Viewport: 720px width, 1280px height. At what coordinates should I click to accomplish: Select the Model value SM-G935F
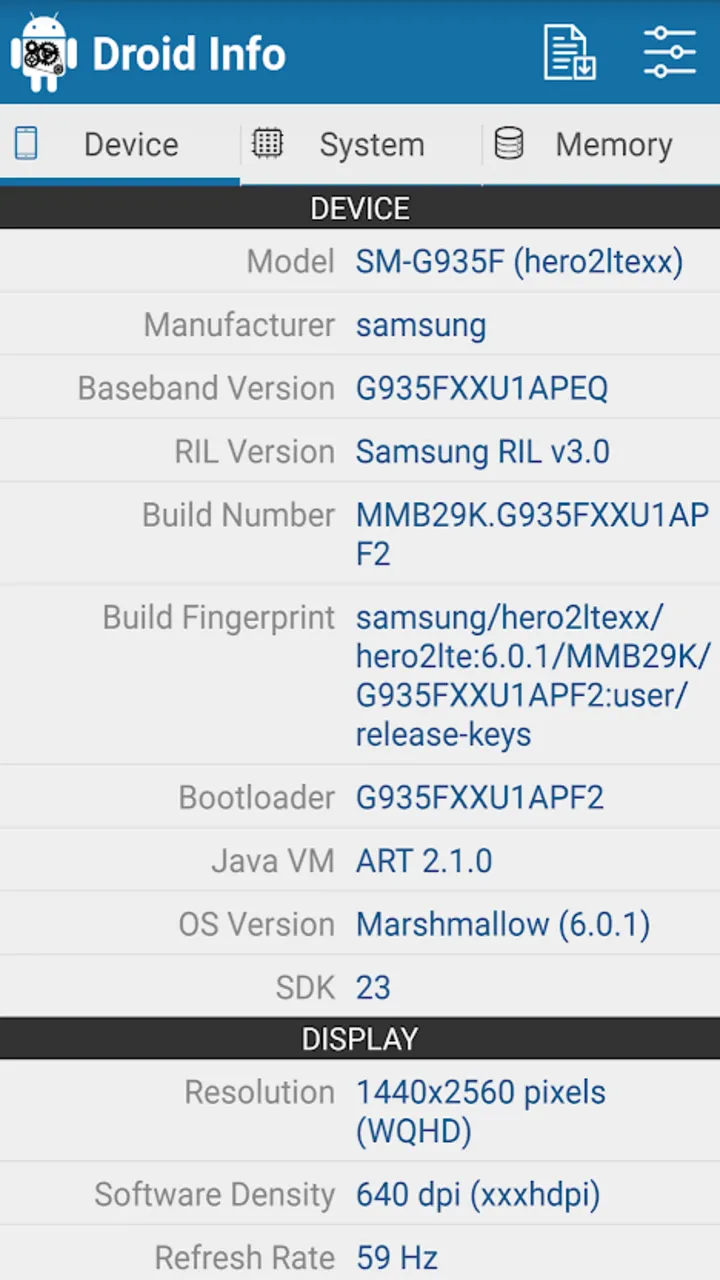[x=519, y=262]
